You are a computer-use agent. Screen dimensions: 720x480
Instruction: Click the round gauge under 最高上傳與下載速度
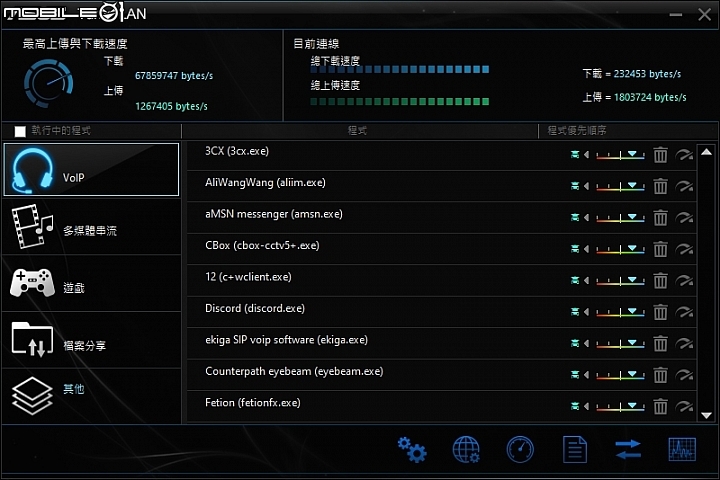pos(48,83)
